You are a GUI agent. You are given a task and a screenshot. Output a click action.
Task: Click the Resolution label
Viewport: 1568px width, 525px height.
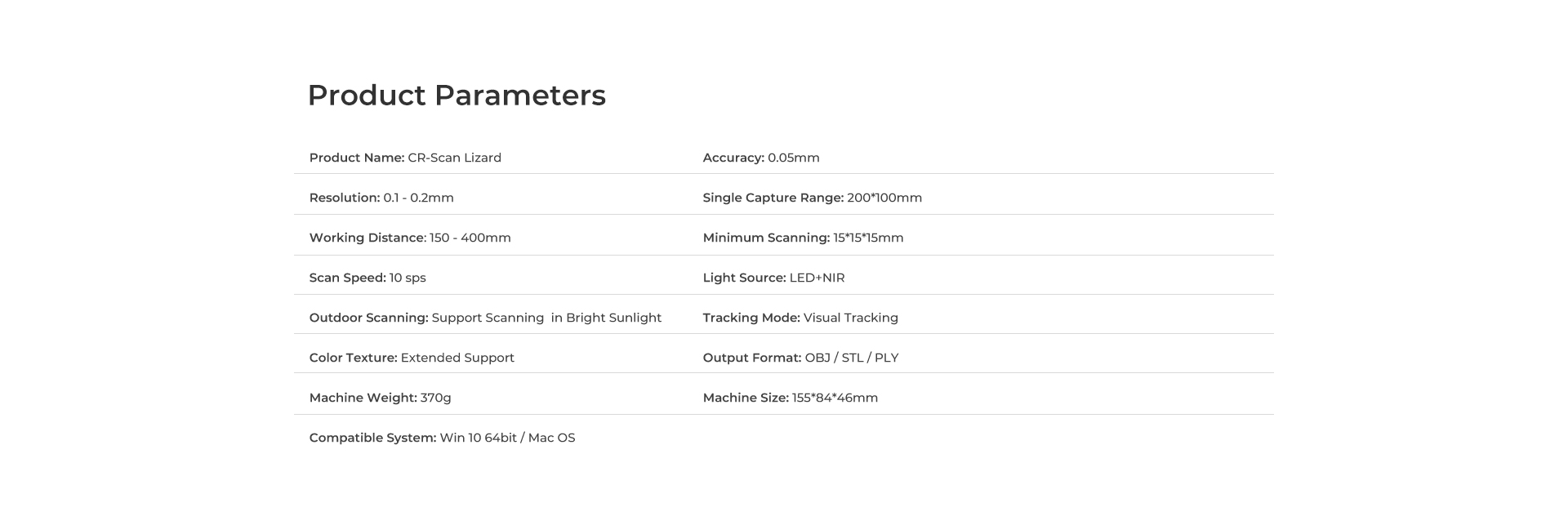pyautogui.click(x=344, y=198)
